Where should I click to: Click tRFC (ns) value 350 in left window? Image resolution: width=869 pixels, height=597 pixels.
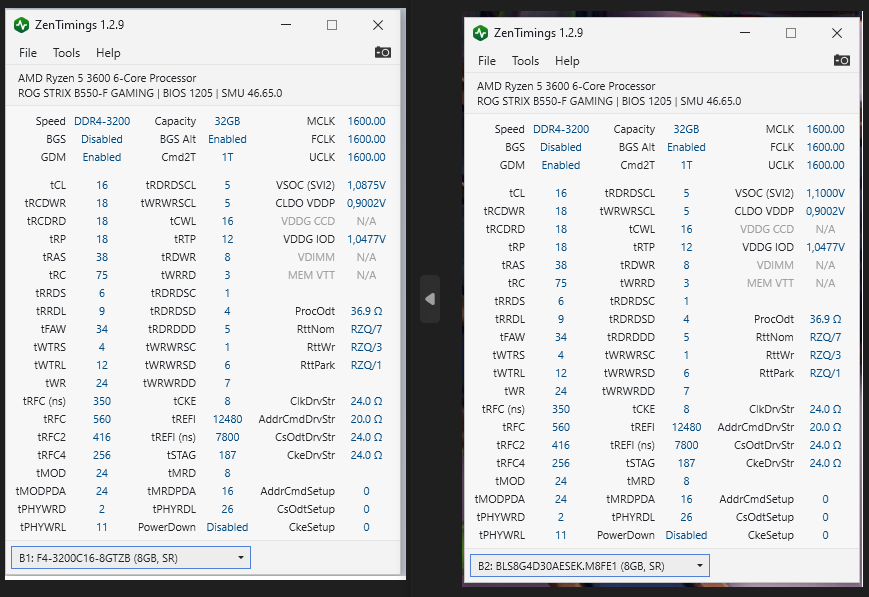[x=102, y=401]
